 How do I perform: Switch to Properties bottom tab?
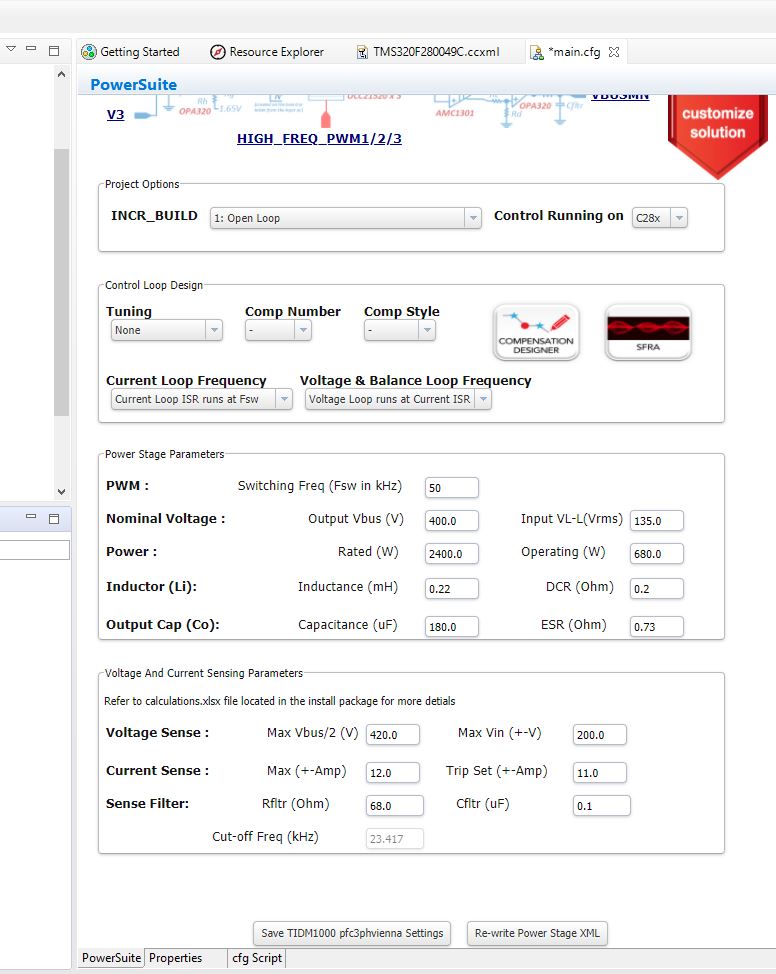coord(175,958)
